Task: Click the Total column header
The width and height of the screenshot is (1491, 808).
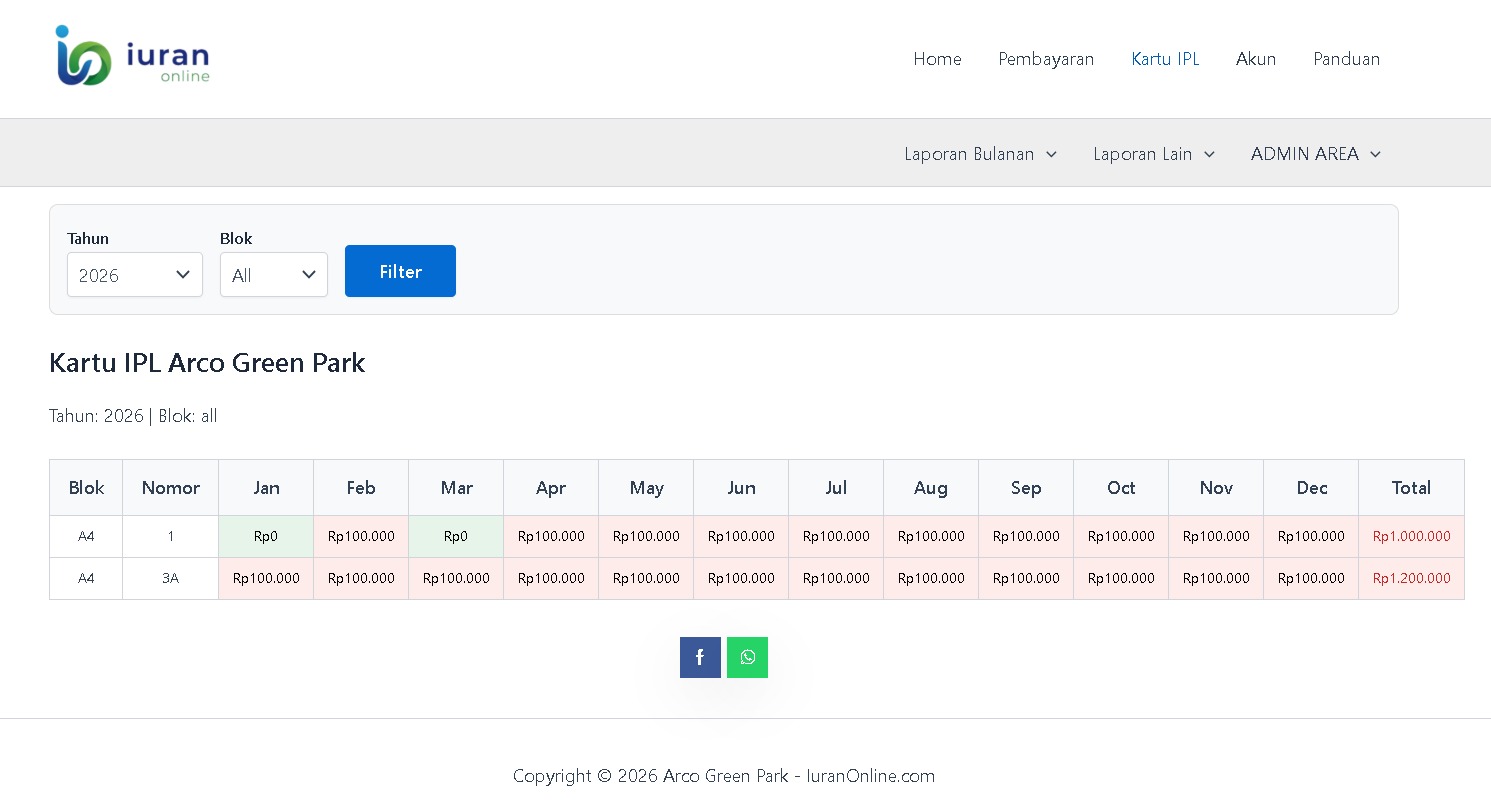Action: [1411, 488]
